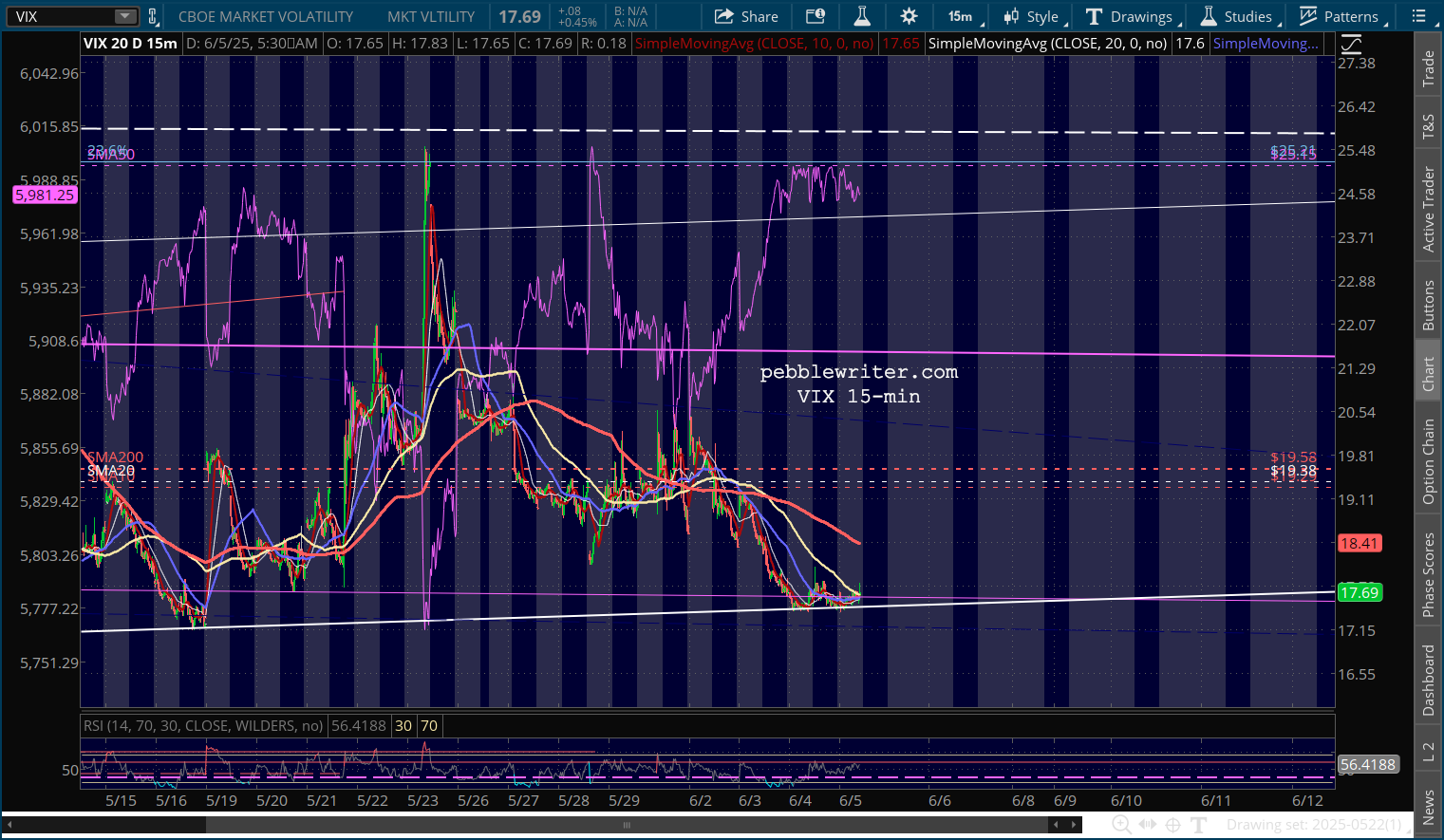The width and height of the screenshot is (1444, 840).
Task: Open chart settings gear icon
Action: tap(909, 16)
